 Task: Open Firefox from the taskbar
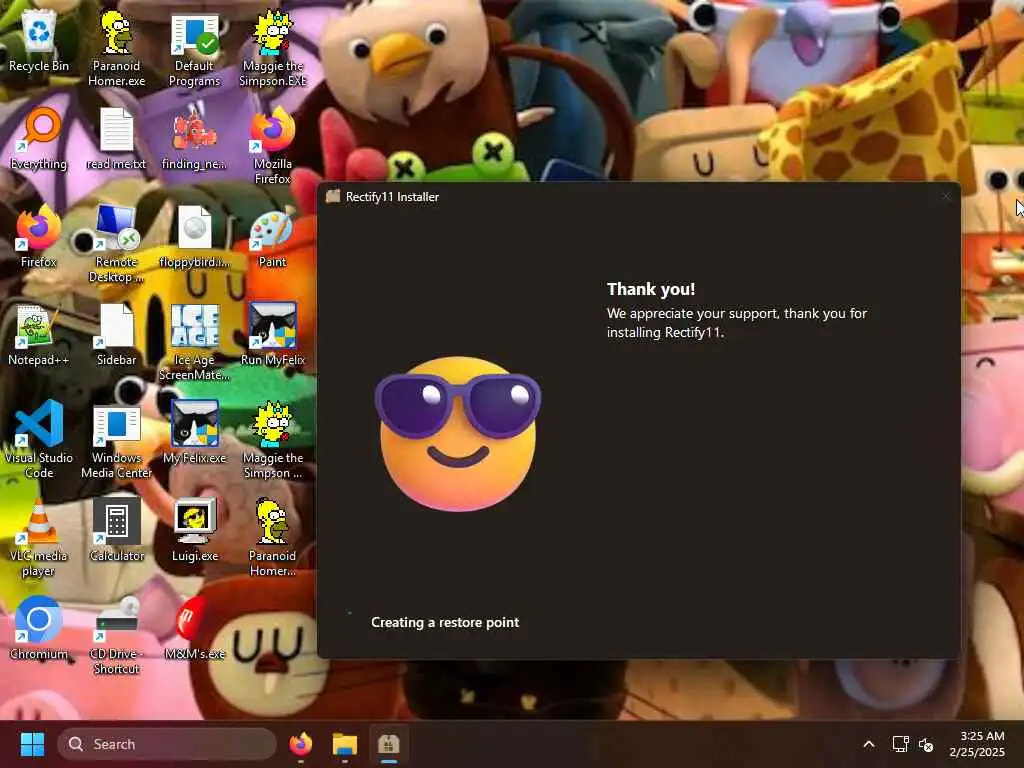click(300, 744)
